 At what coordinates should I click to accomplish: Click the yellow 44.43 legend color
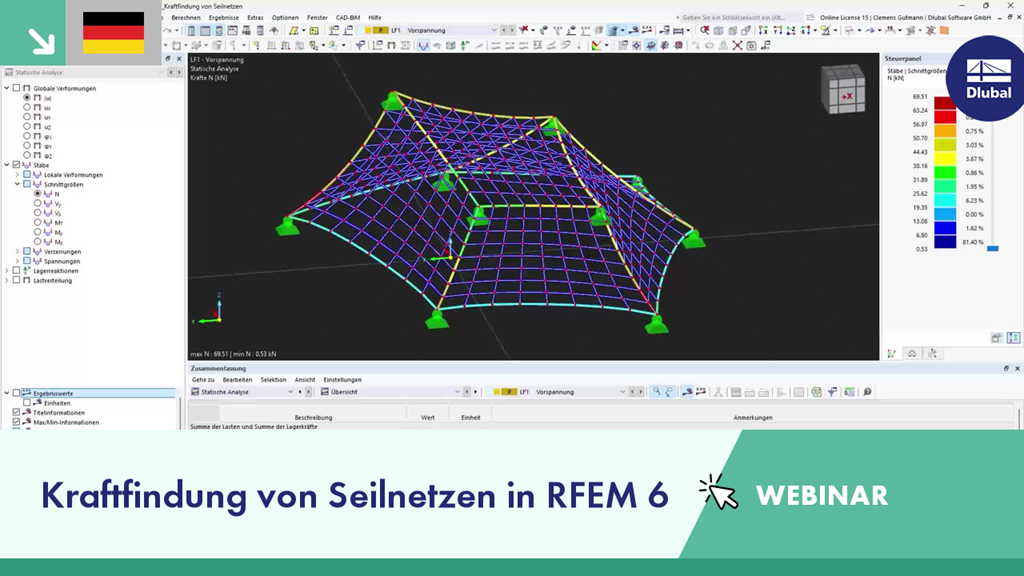(945, 158)
